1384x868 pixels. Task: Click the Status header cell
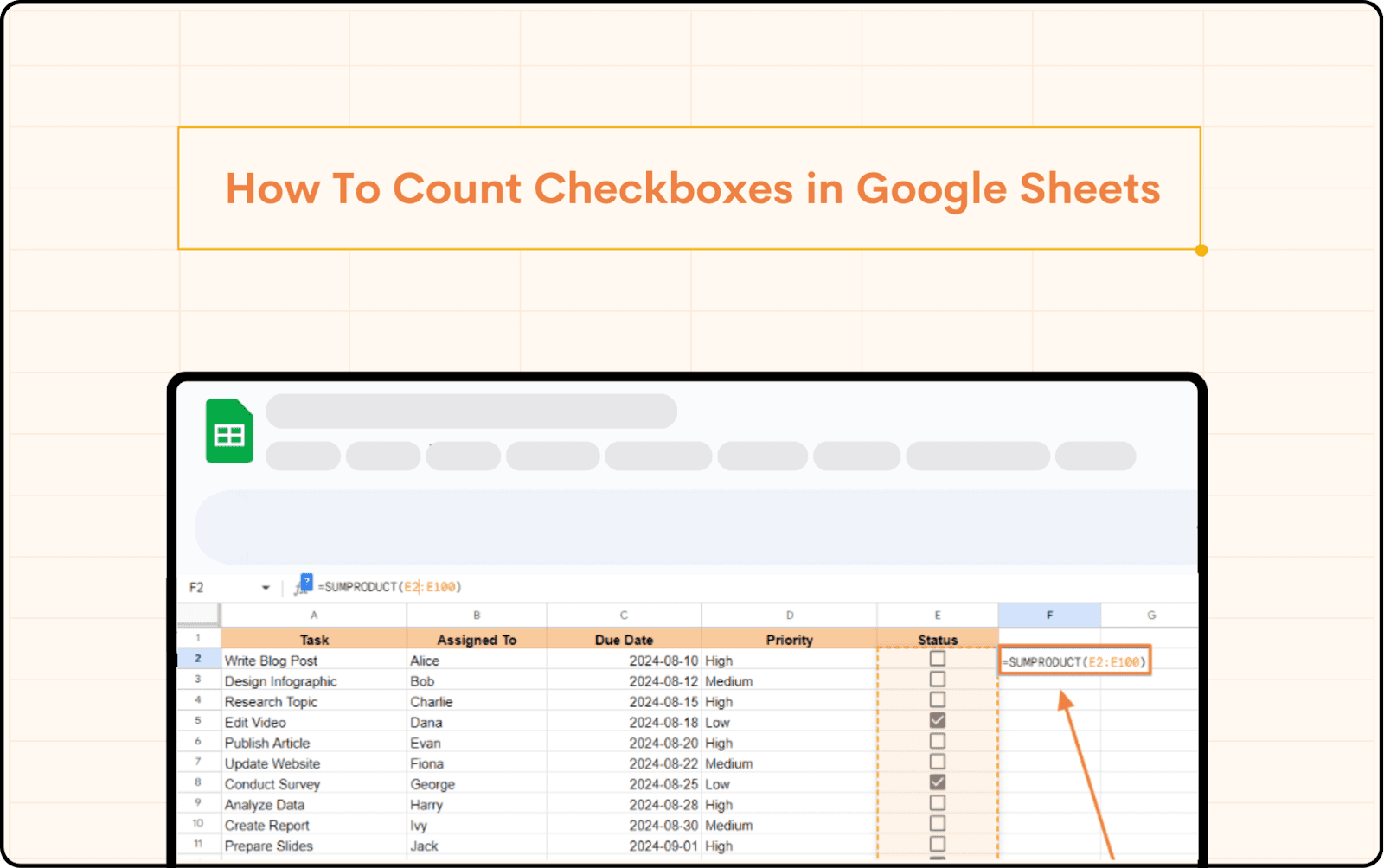938,639
